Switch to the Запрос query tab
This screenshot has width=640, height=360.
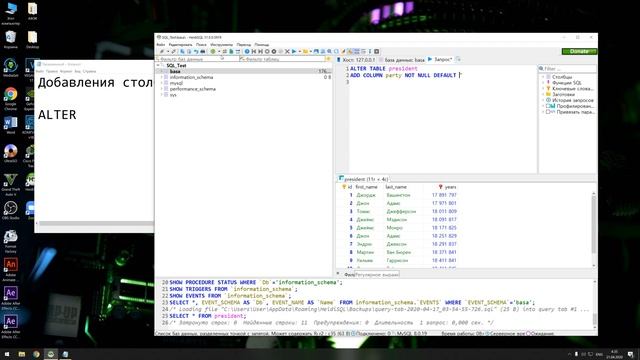tap(440, 60)
